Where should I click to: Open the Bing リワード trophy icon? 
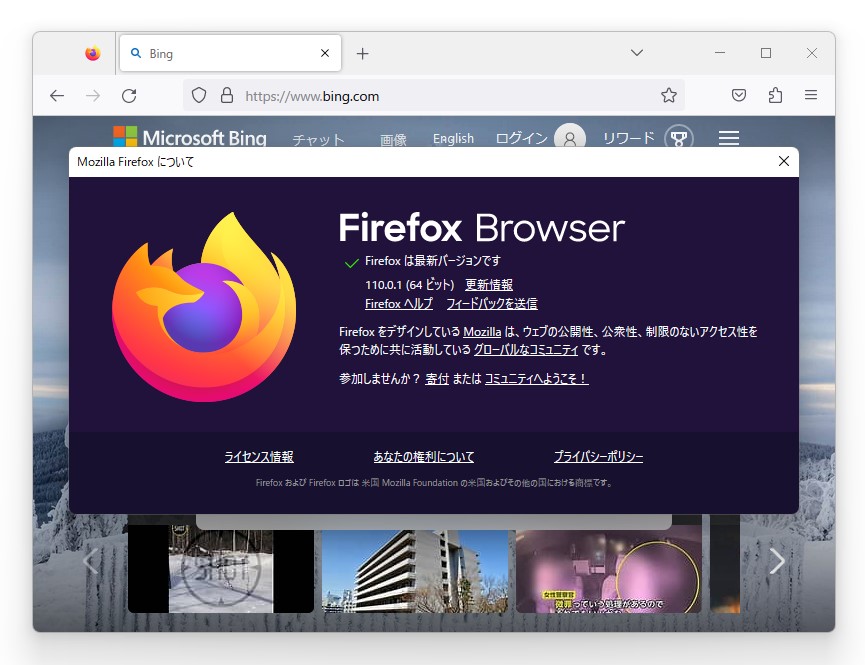(x=678, y=140)
